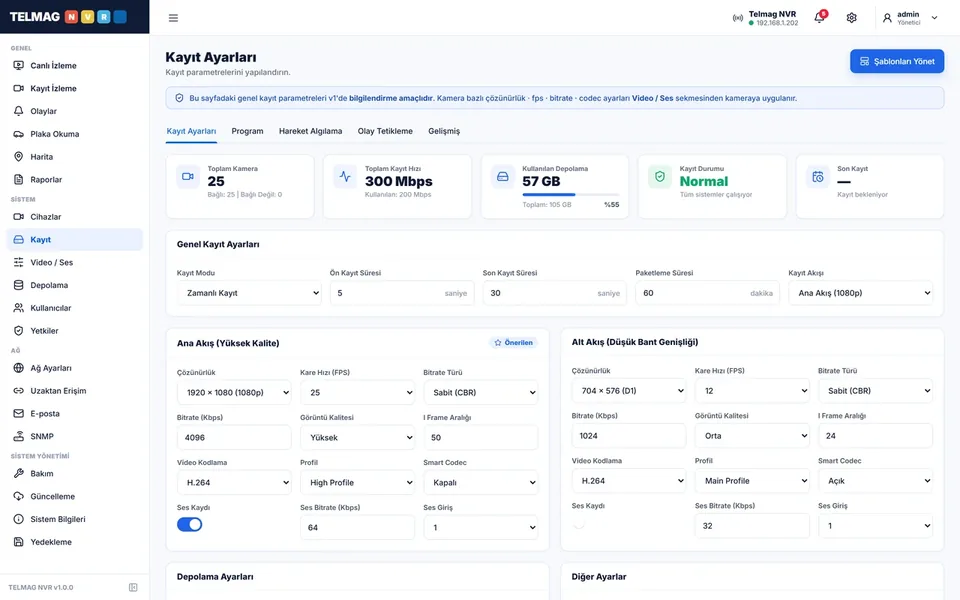Open Uzaktan Erişim in the sidebar
The width and height of the screenshot is (960, 600).
[75, 391]
